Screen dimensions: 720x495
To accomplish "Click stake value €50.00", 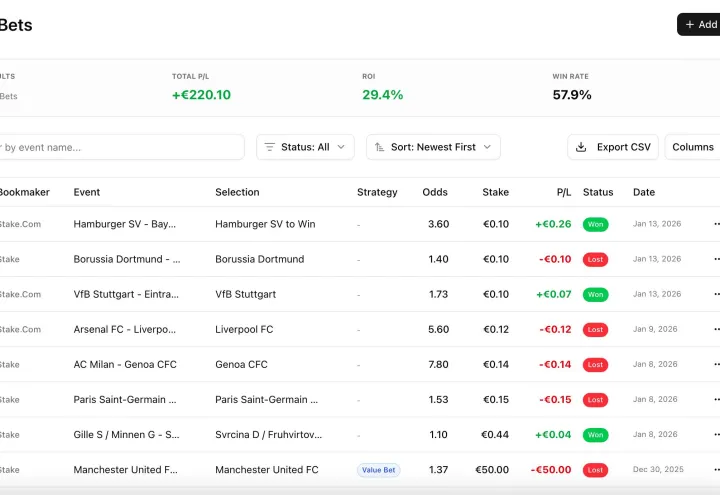I will (x=492, y=470).
